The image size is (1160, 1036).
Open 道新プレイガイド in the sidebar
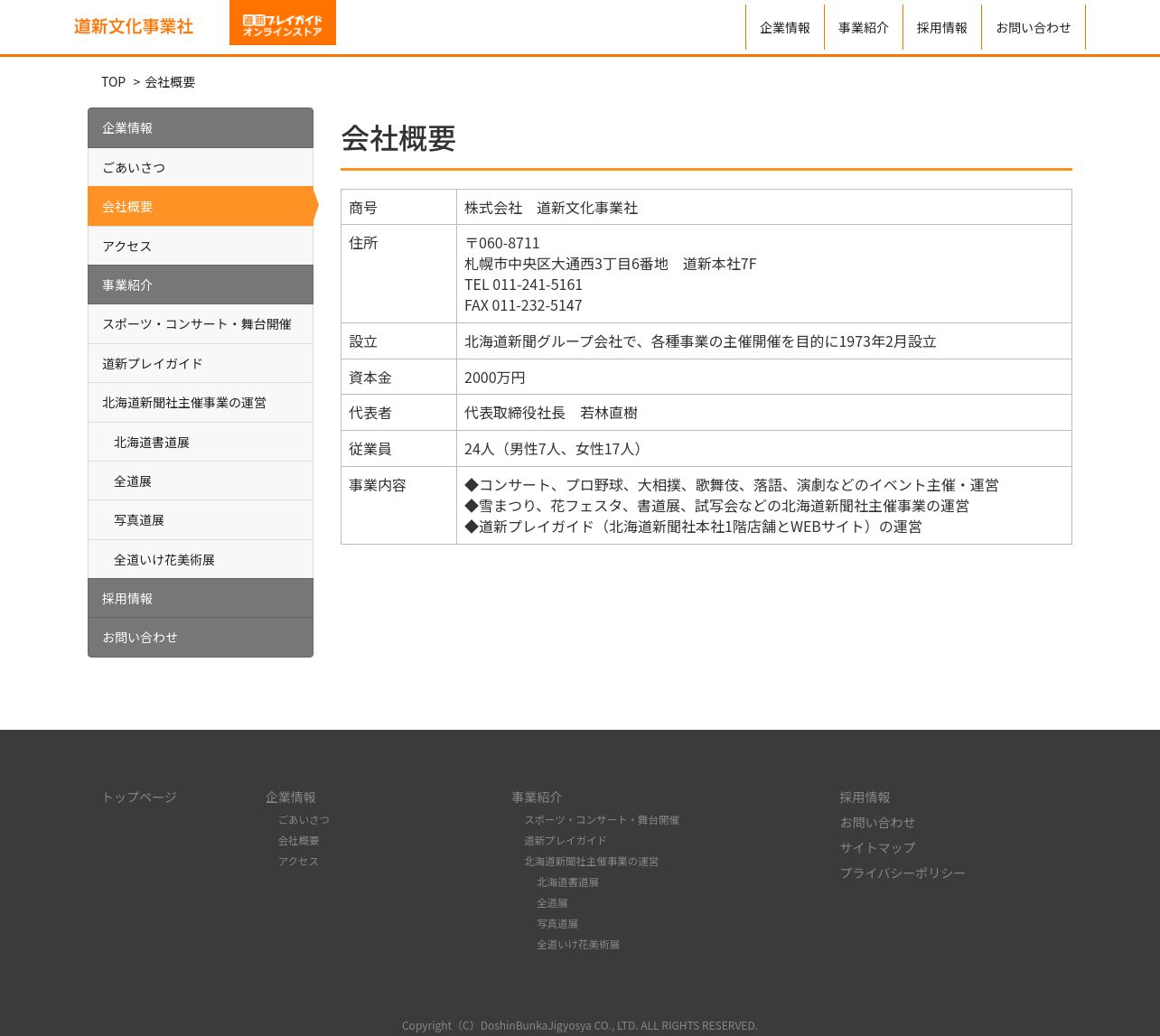coord(201,363)
